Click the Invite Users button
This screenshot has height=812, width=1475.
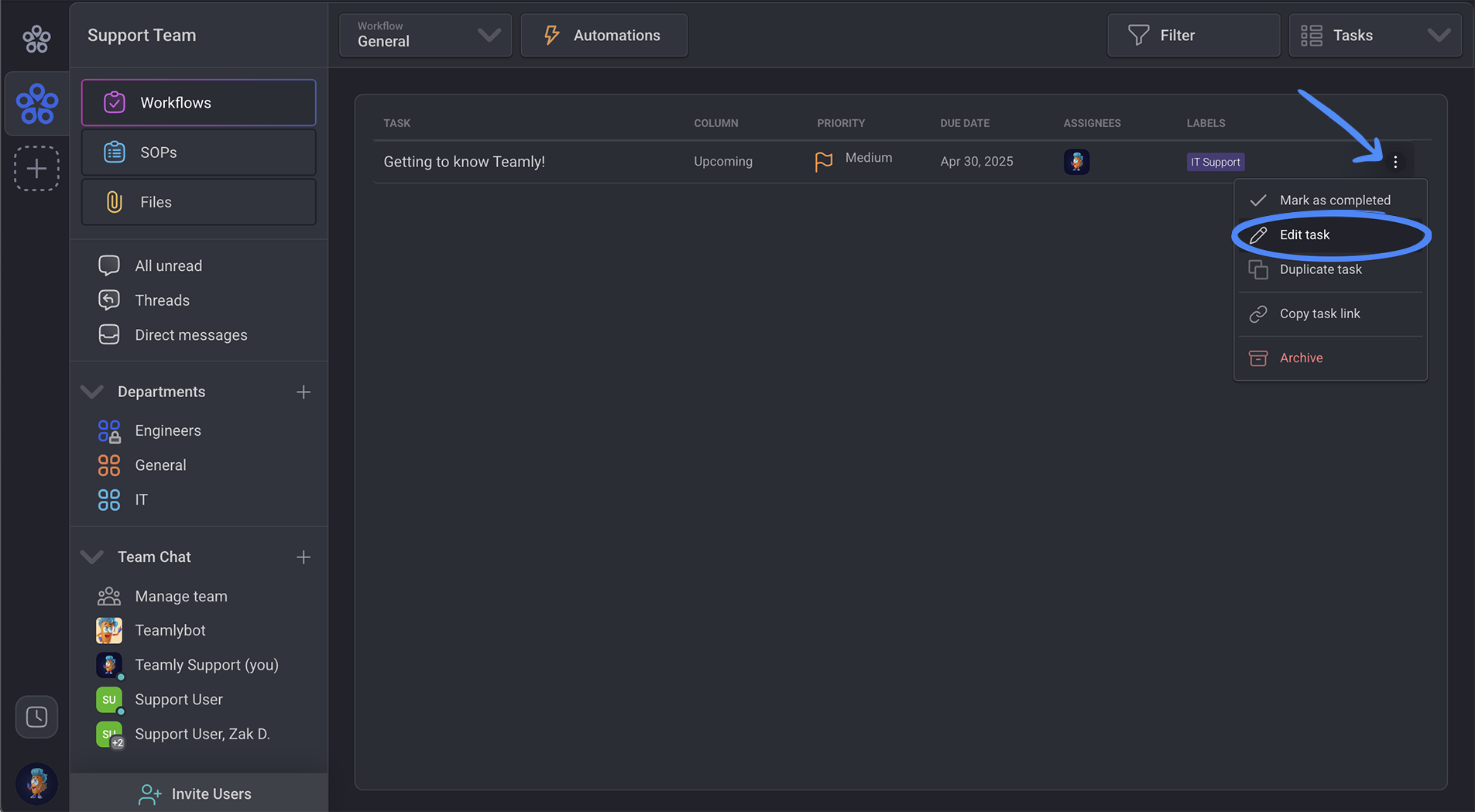199,793
